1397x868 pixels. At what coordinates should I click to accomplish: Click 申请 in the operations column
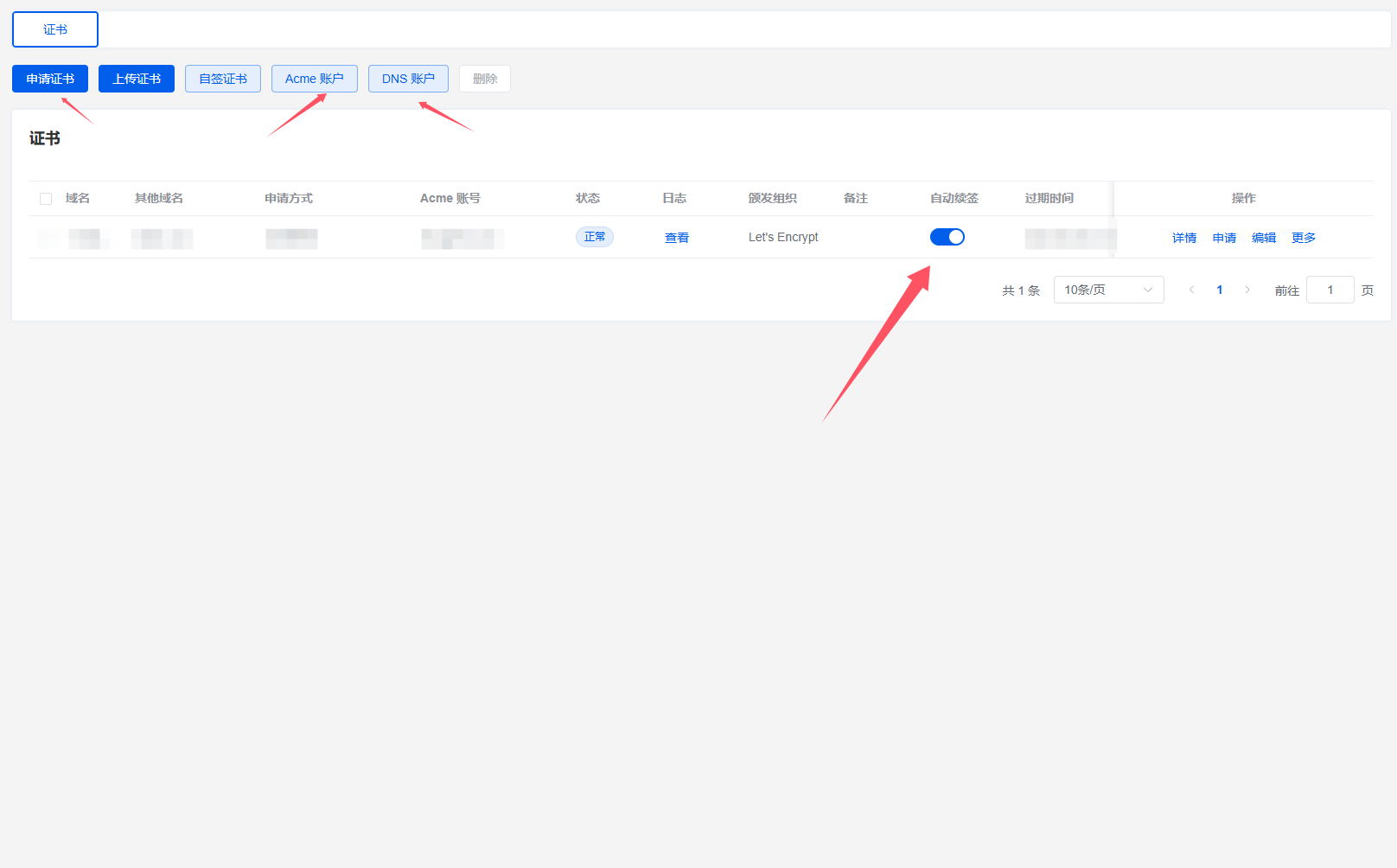click(x=1224, y=238)
